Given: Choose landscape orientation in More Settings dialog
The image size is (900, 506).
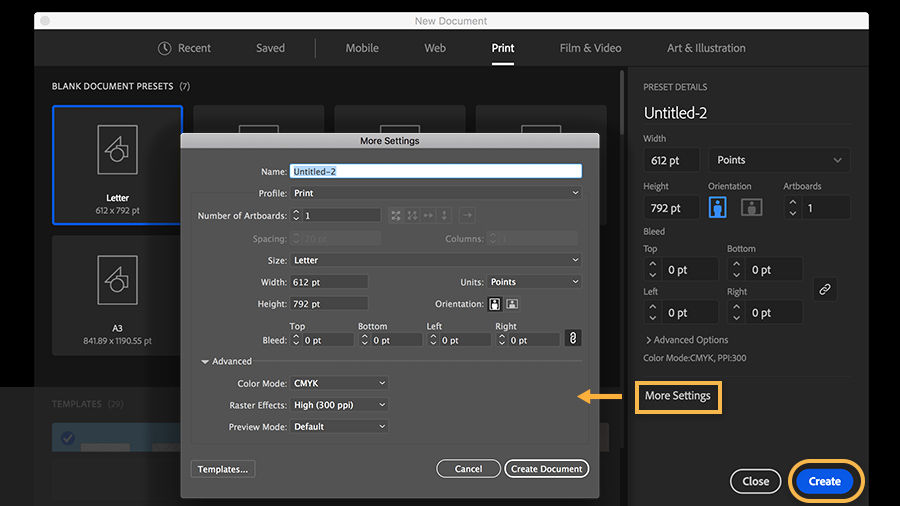Looking at the screenshot, I should point(512,304).
